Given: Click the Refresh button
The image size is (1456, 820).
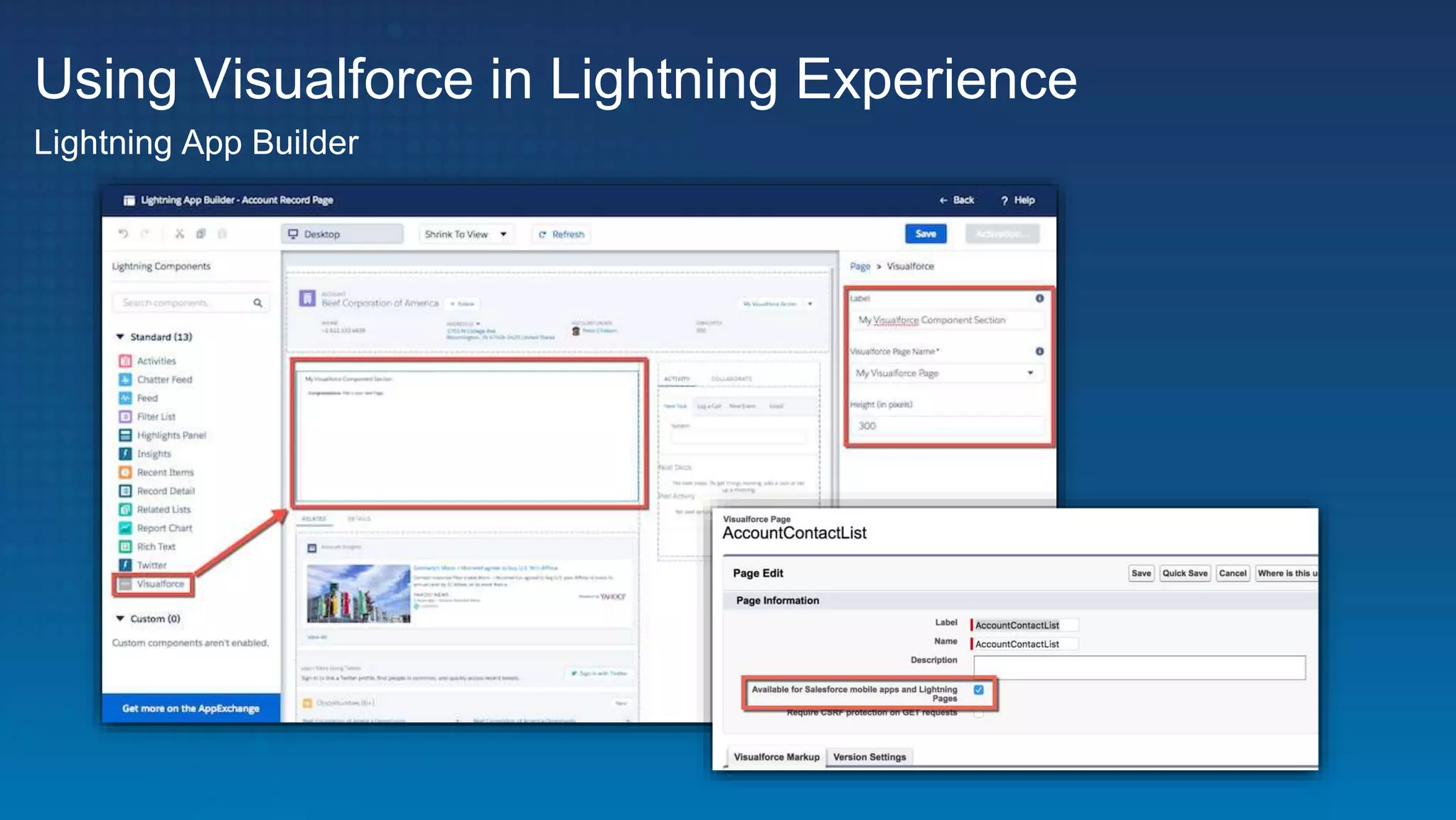Looking at the screenshot, I should click(562, 234).
